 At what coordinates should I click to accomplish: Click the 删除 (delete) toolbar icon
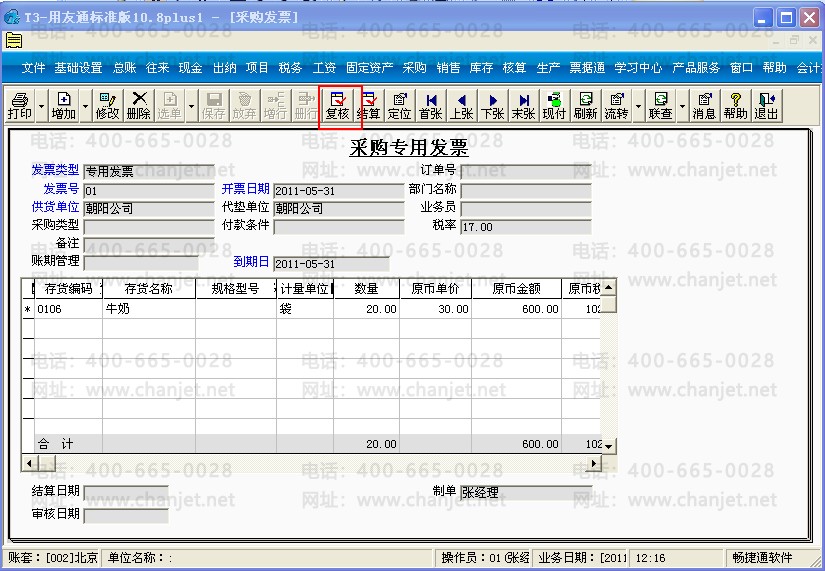click(x=139, y=105)
